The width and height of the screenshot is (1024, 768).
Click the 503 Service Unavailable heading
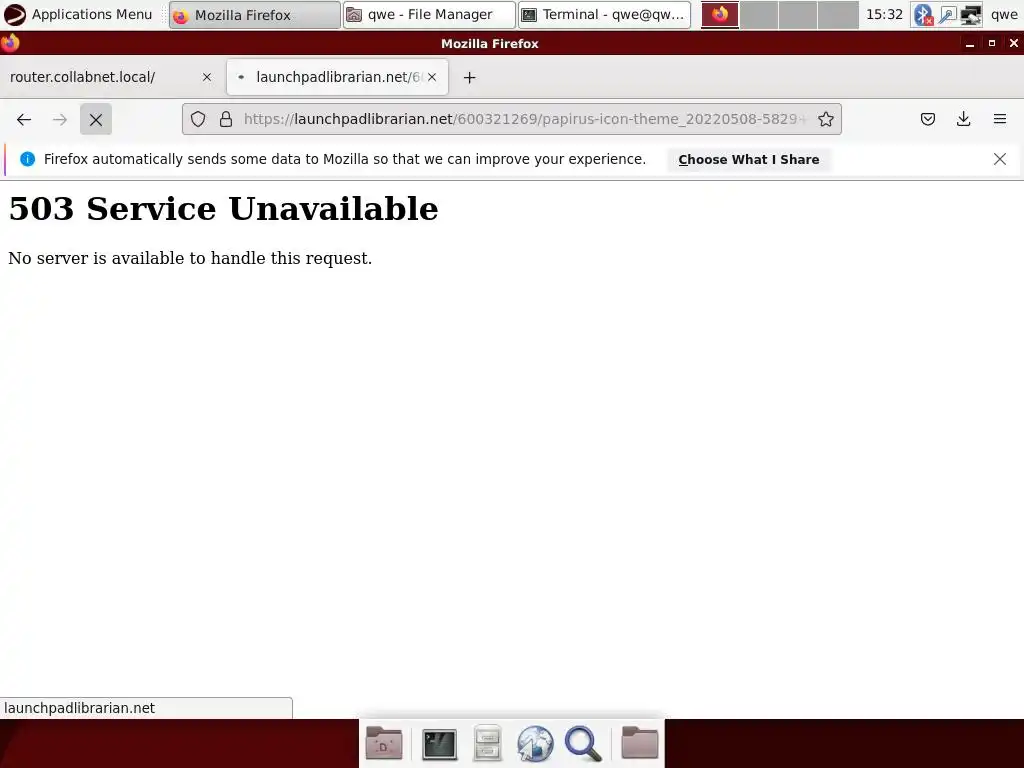(x=223, y=209)
